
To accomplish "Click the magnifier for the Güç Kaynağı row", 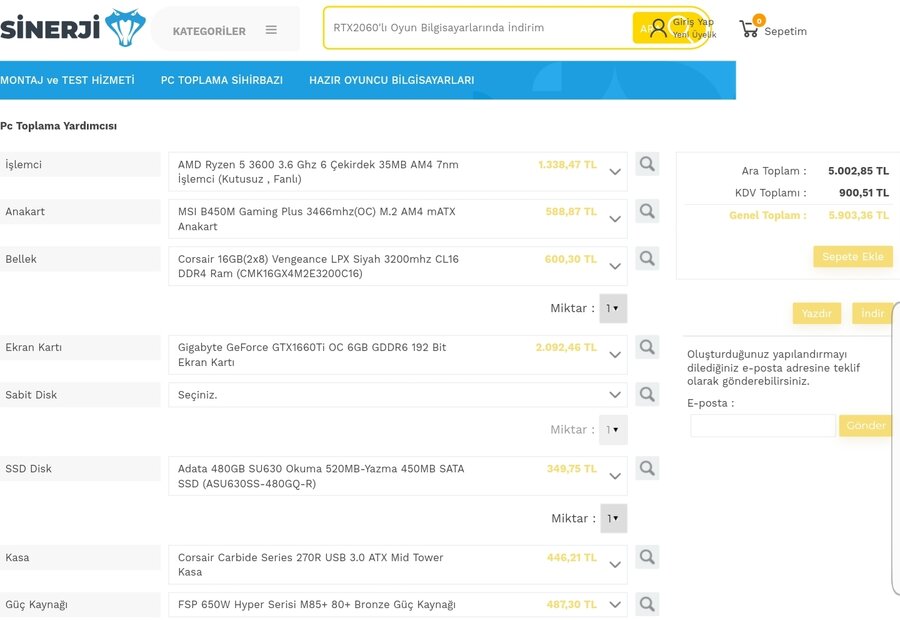I will tap(647, 604).
